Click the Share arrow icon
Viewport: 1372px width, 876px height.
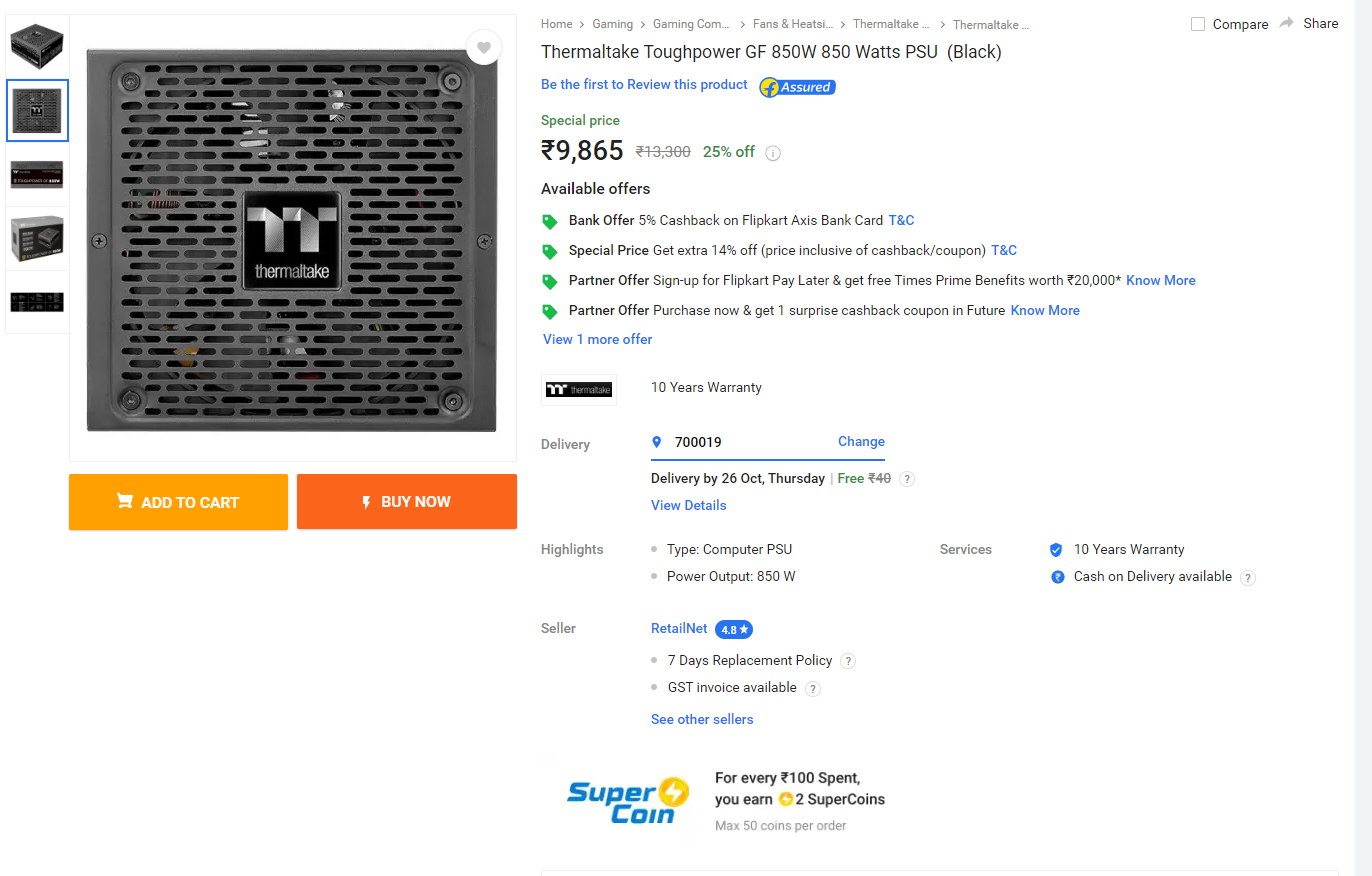[x=1287, y=23]
